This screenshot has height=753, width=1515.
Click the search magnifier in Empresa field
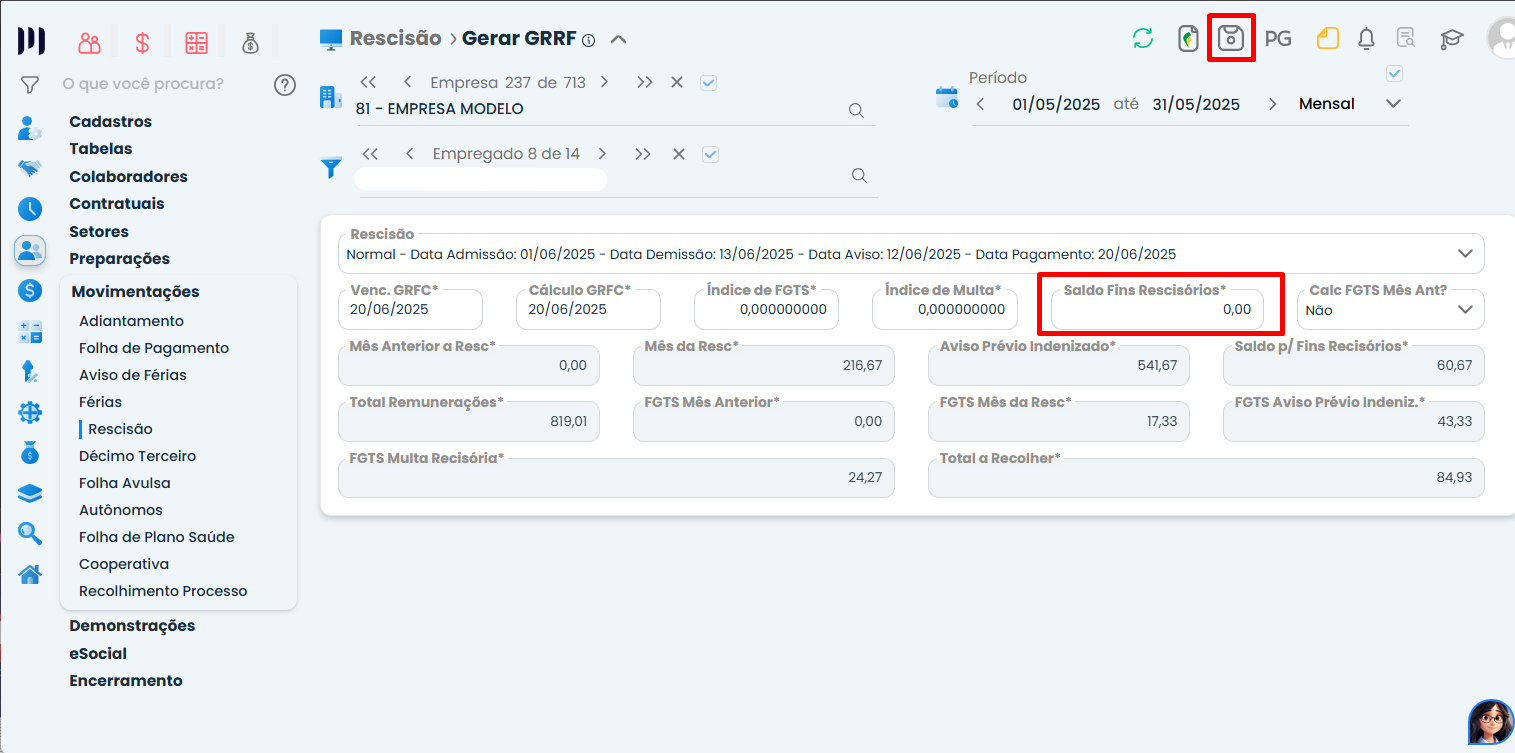856,110
